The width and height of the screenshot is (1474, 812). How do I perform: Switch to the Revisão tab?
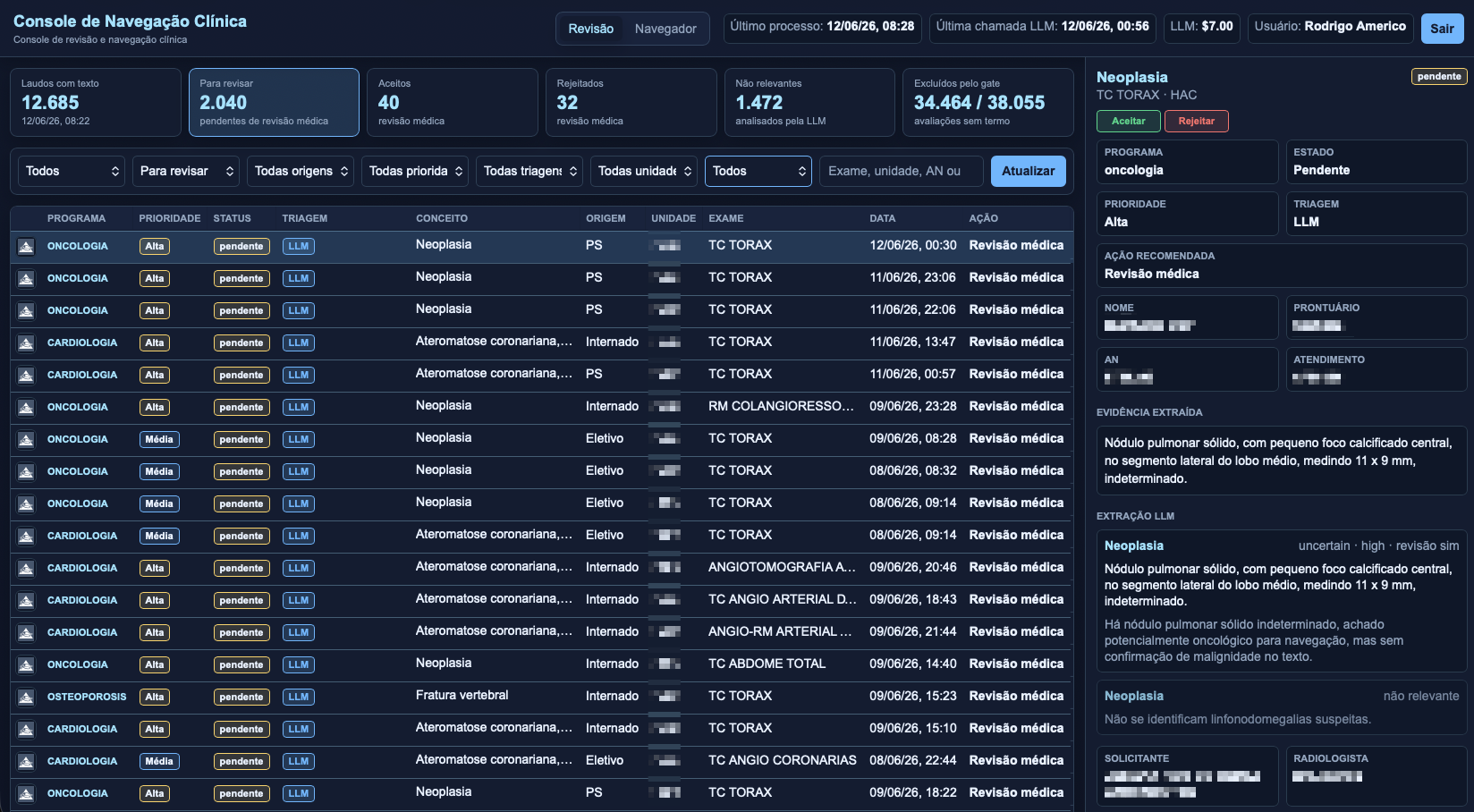tap(590, 29)
